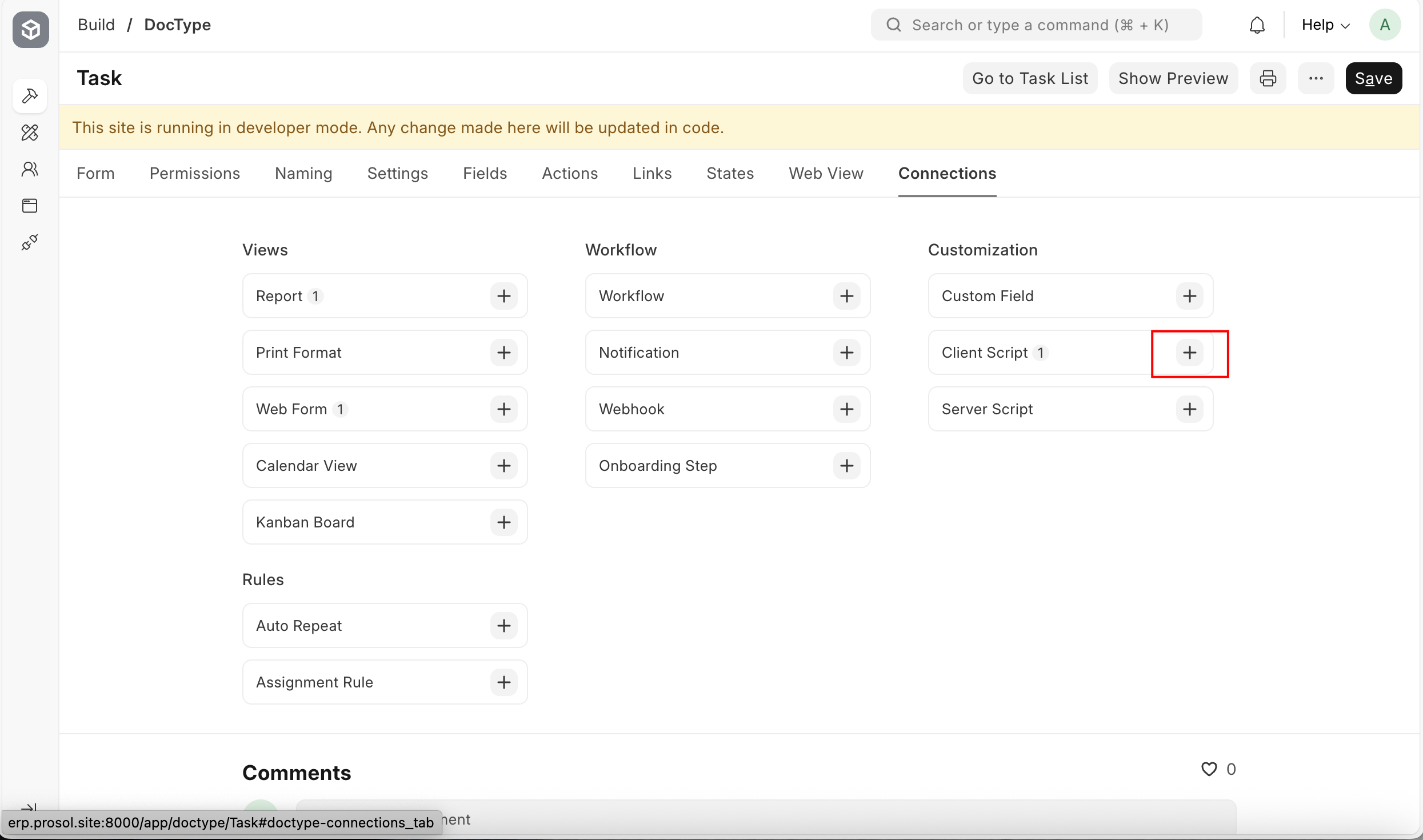
Task: Click the Save button
Action: 1373,78
